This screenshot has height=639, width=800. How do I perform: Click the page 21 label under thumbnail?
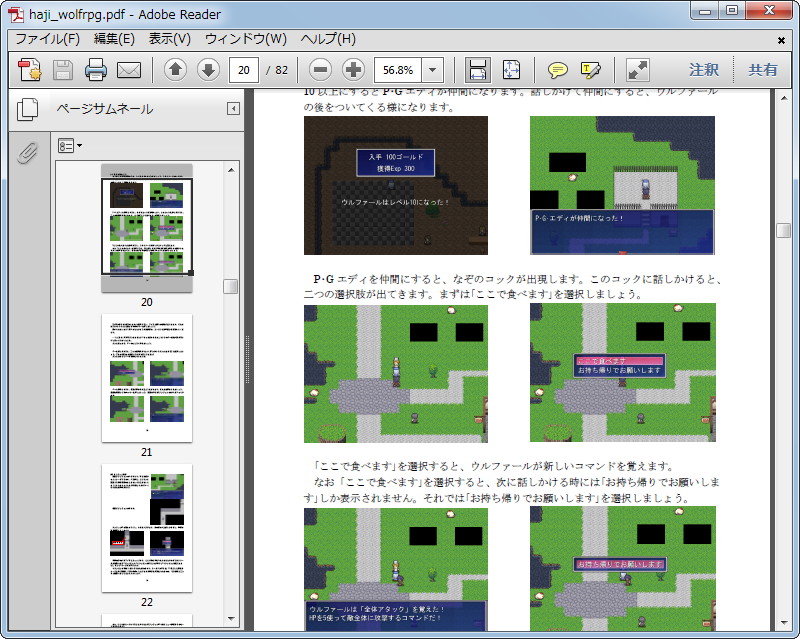(x=147, y=452)
